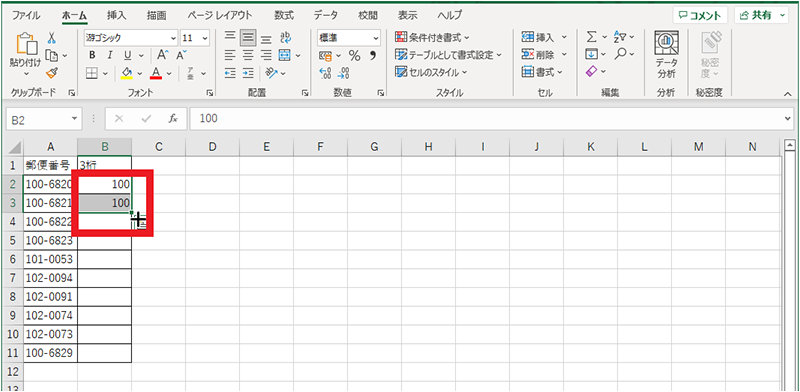
Task: Click the formula bar showing 100
Action: [487, 118]
